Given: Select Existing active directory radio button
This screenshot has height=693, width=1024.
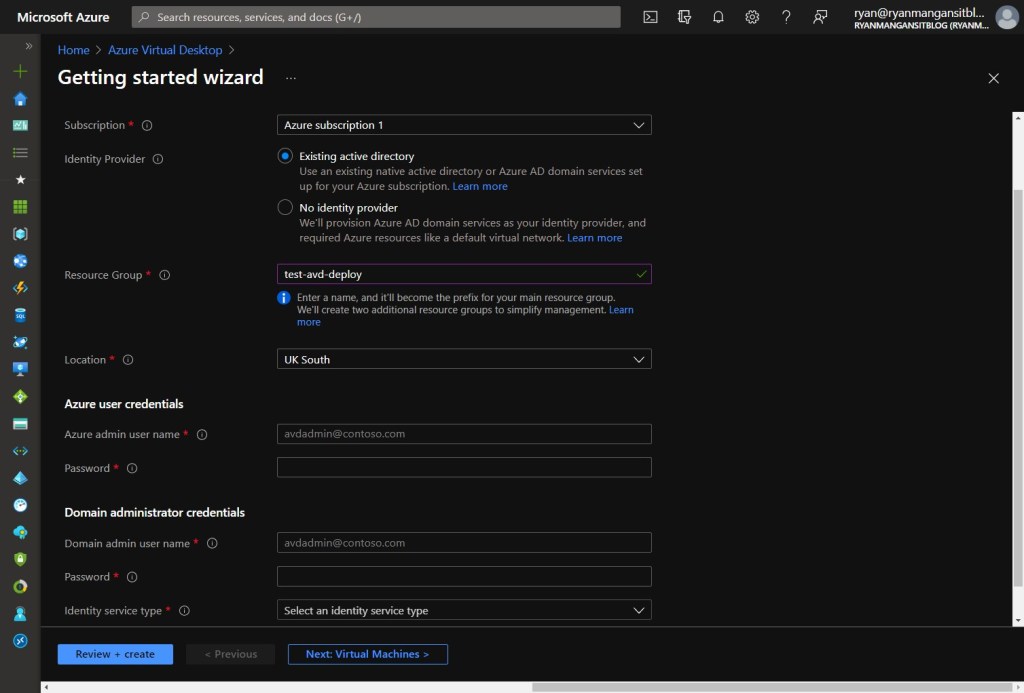Looking at the screenshot, I should point(285,156).
